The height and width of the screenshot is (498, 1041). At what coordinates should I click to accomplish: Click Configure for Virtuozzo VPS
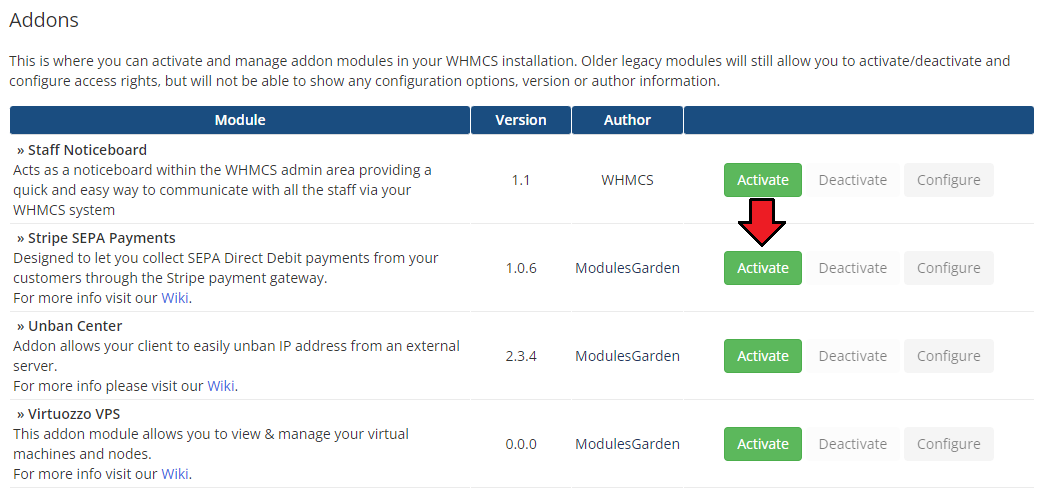pyautogui.click(x=948, y=444)
